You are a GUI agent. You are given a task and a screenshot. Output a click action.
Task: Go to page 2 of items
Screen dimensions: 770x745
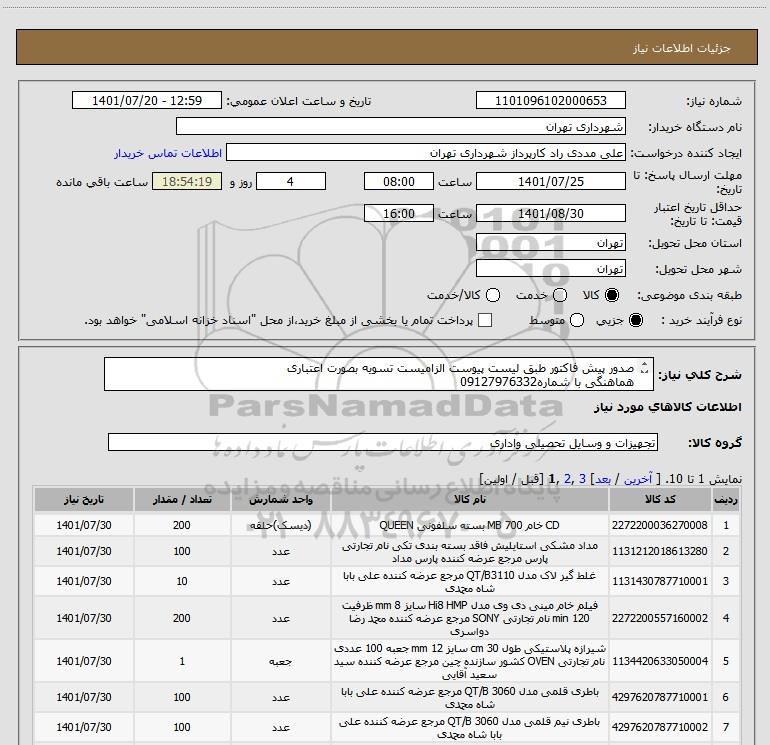[568, 479]
